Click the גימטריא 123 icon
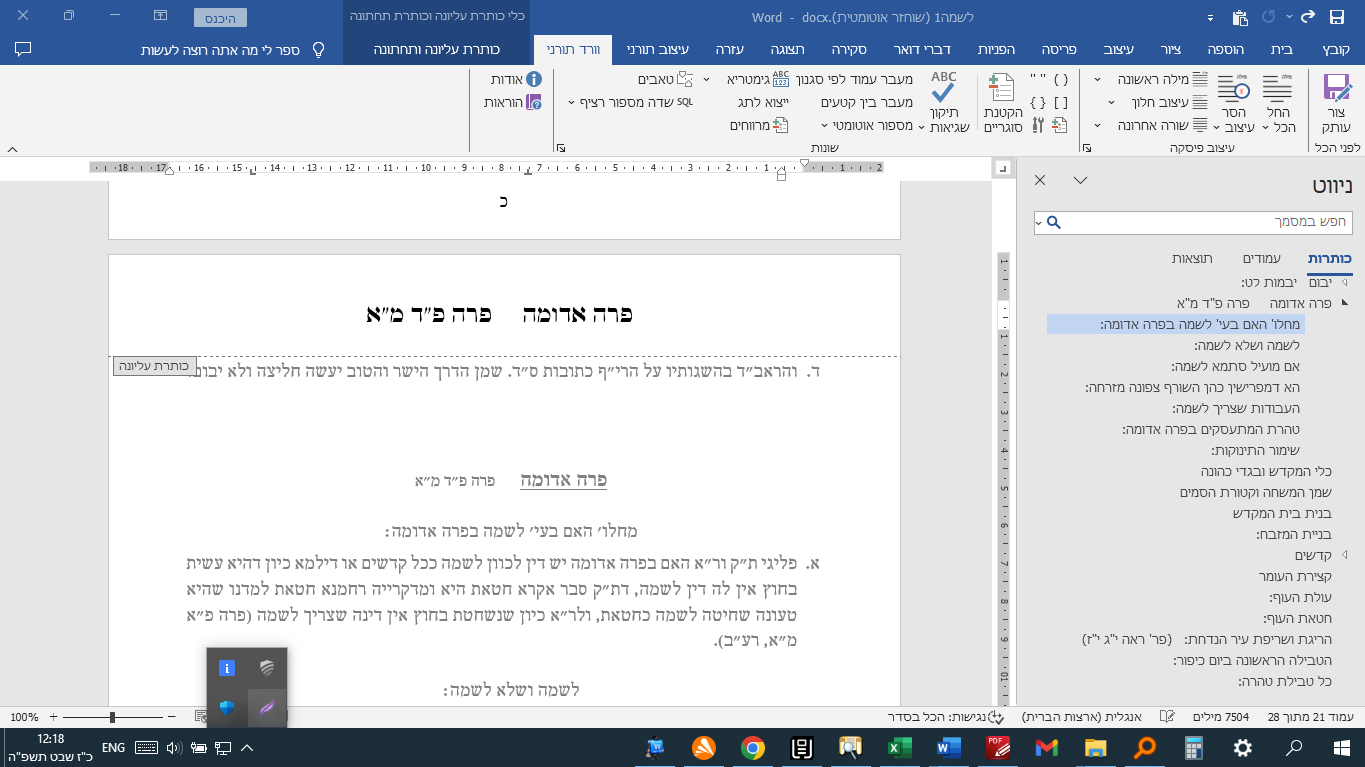1365x767 pixels. (781, 78)
